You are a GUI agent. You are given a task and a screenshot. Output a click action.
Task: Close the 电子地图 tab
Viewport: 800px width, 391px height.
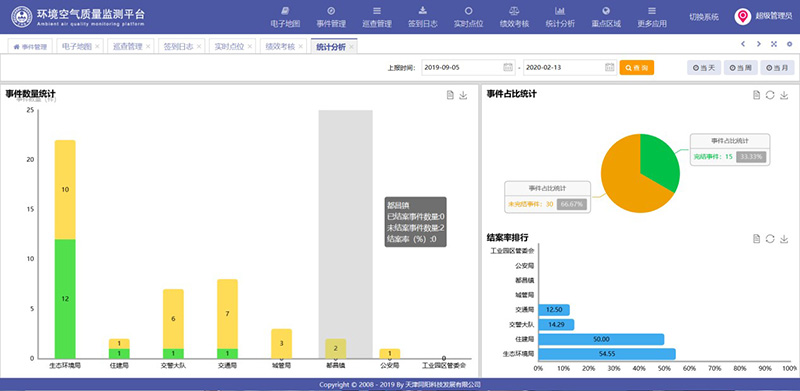[x=97, y=46]
